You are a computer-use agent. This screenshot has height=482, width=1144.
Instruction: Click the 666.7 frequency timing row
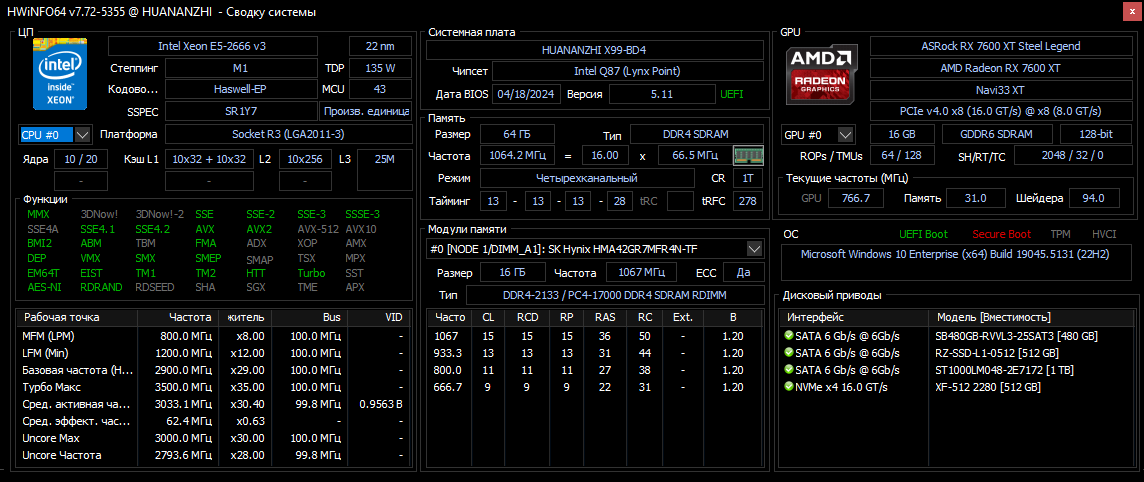[595, 386]
